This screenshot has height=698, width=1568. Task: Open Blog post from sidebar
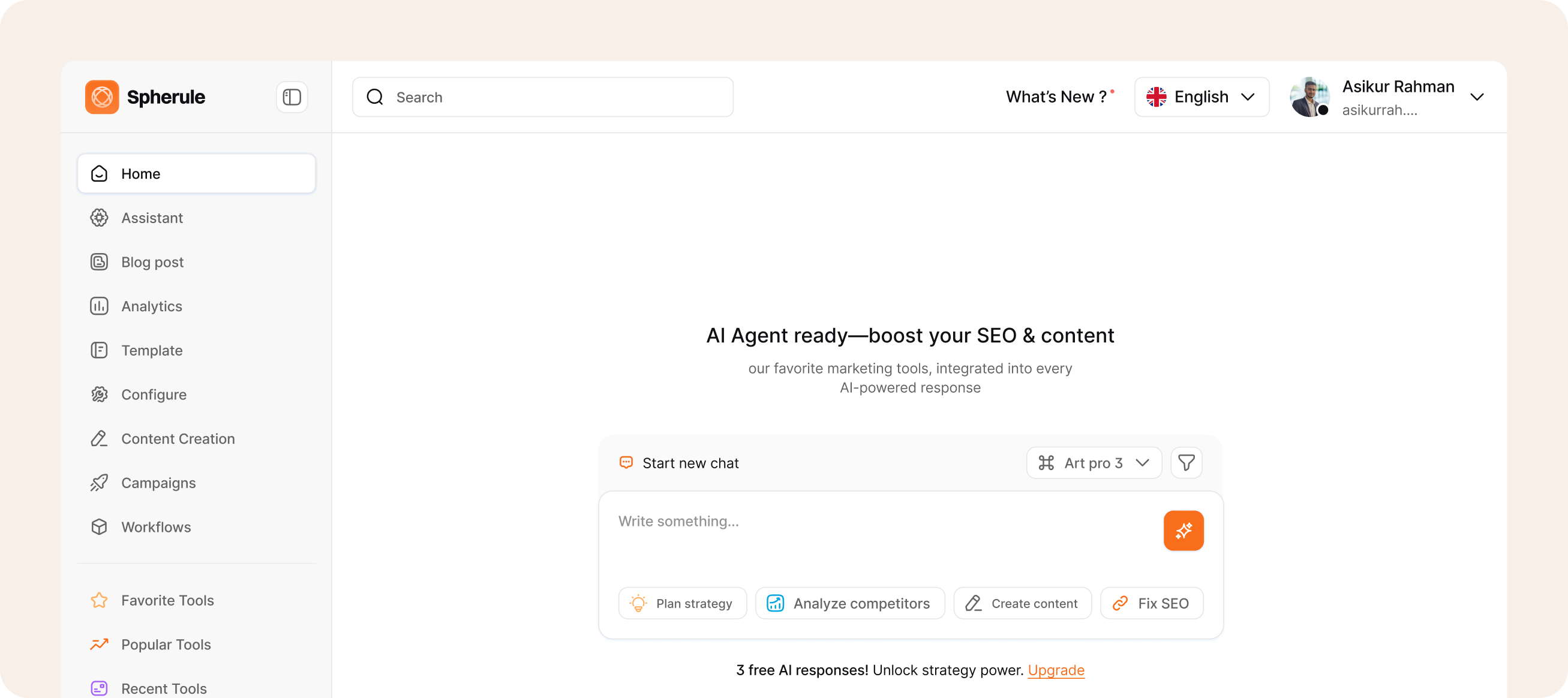[x=152, y=261]
